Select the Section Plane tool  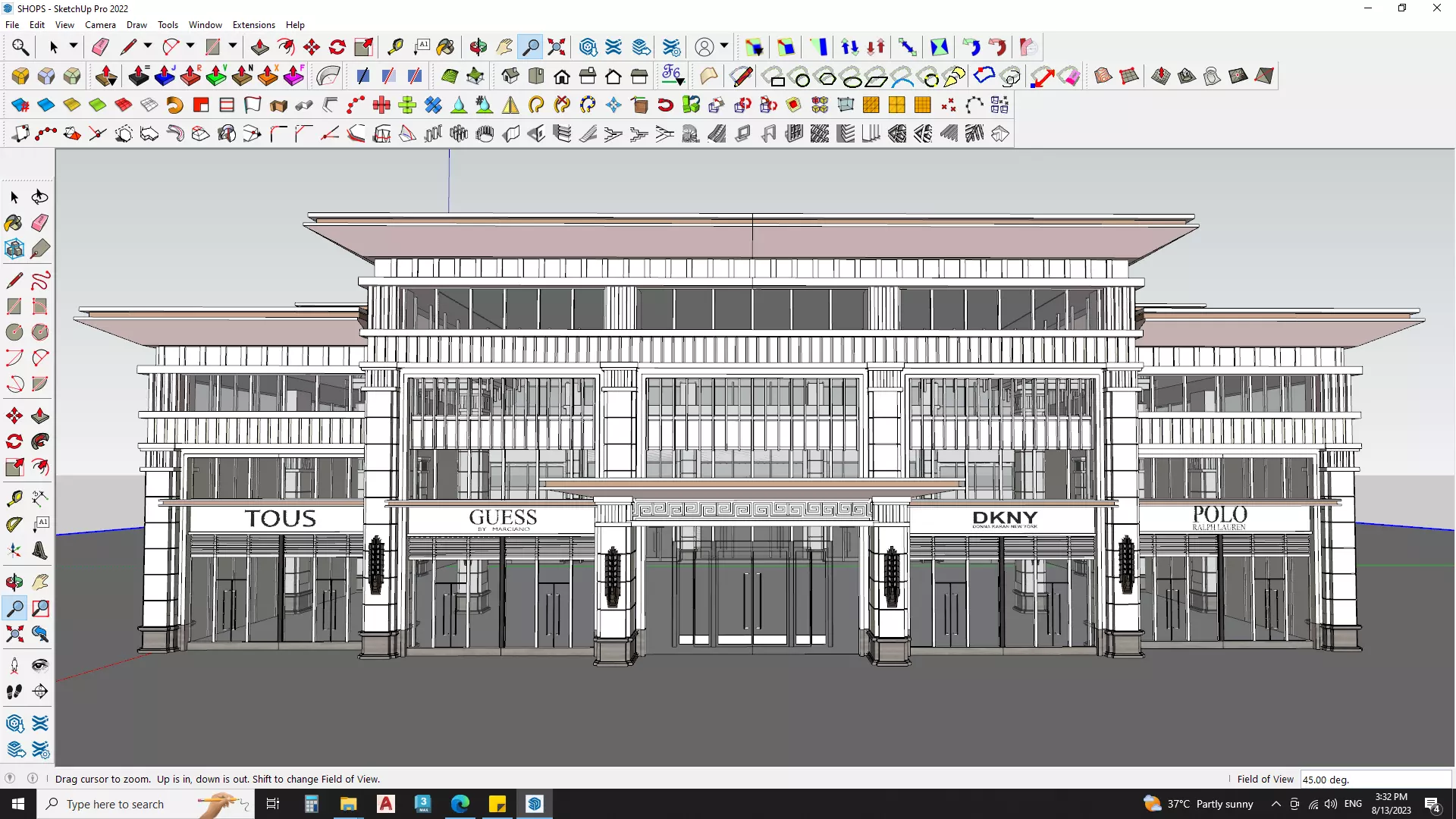(x=40, y=692)
